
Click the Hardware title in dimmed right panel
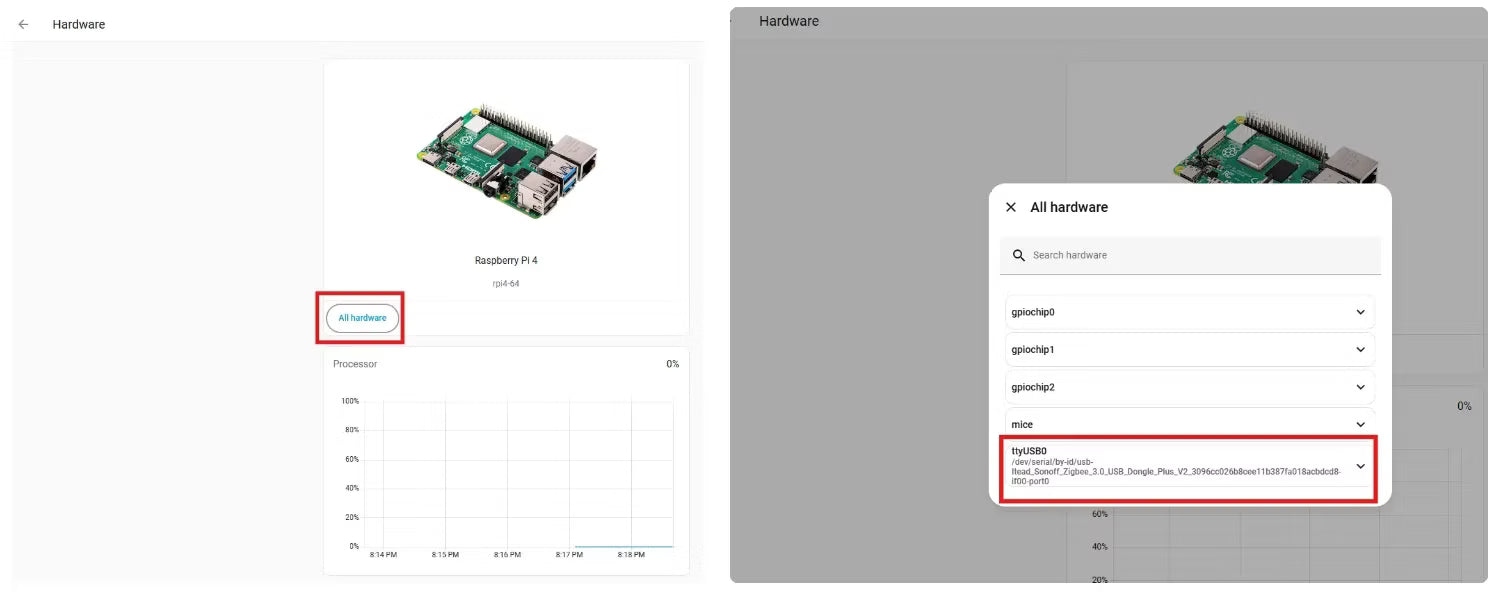[789, 21]
